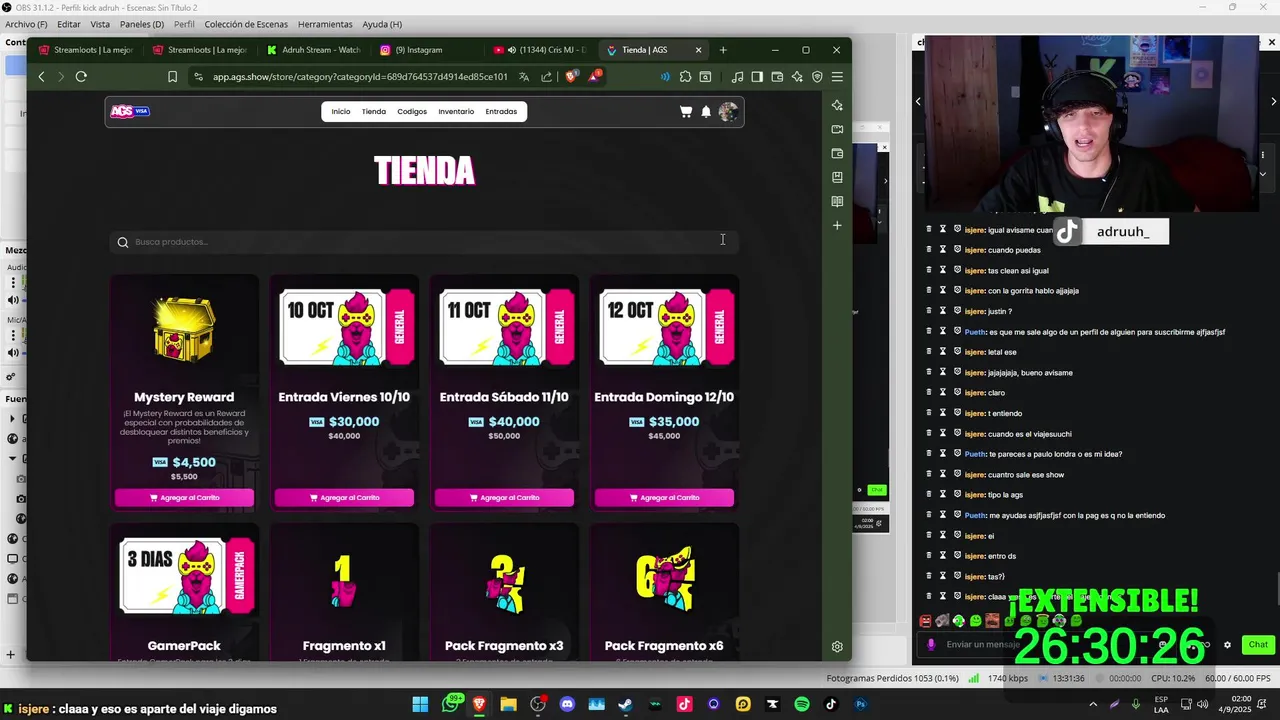Open Herramientas menu in OBS

325,24
